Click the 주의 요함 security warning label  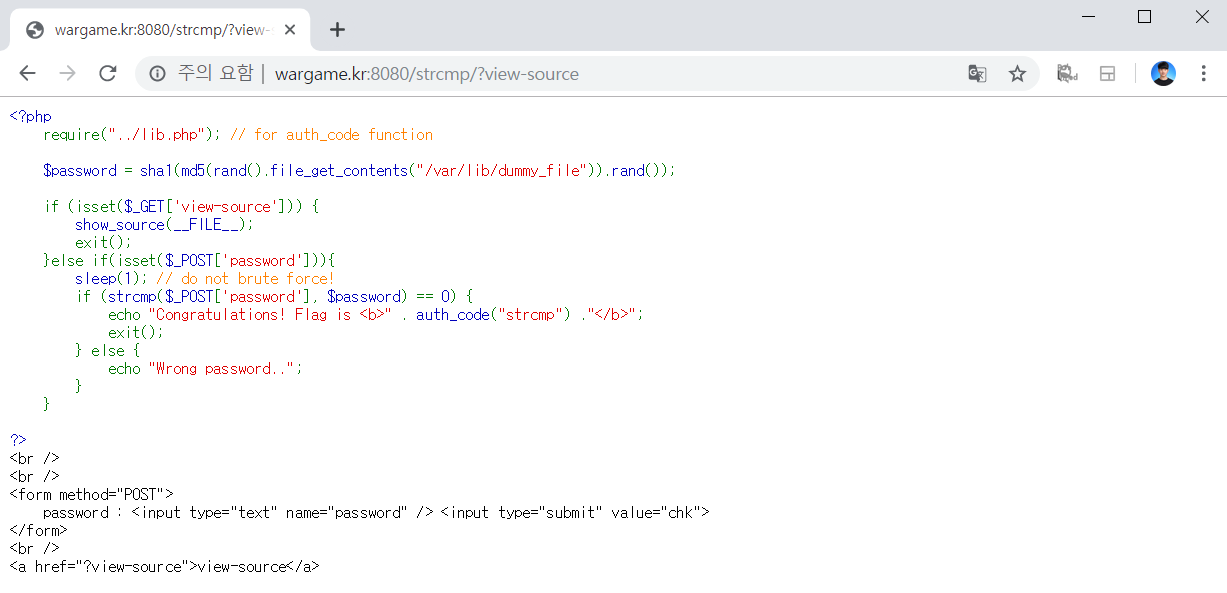click(x=216, y=73)
